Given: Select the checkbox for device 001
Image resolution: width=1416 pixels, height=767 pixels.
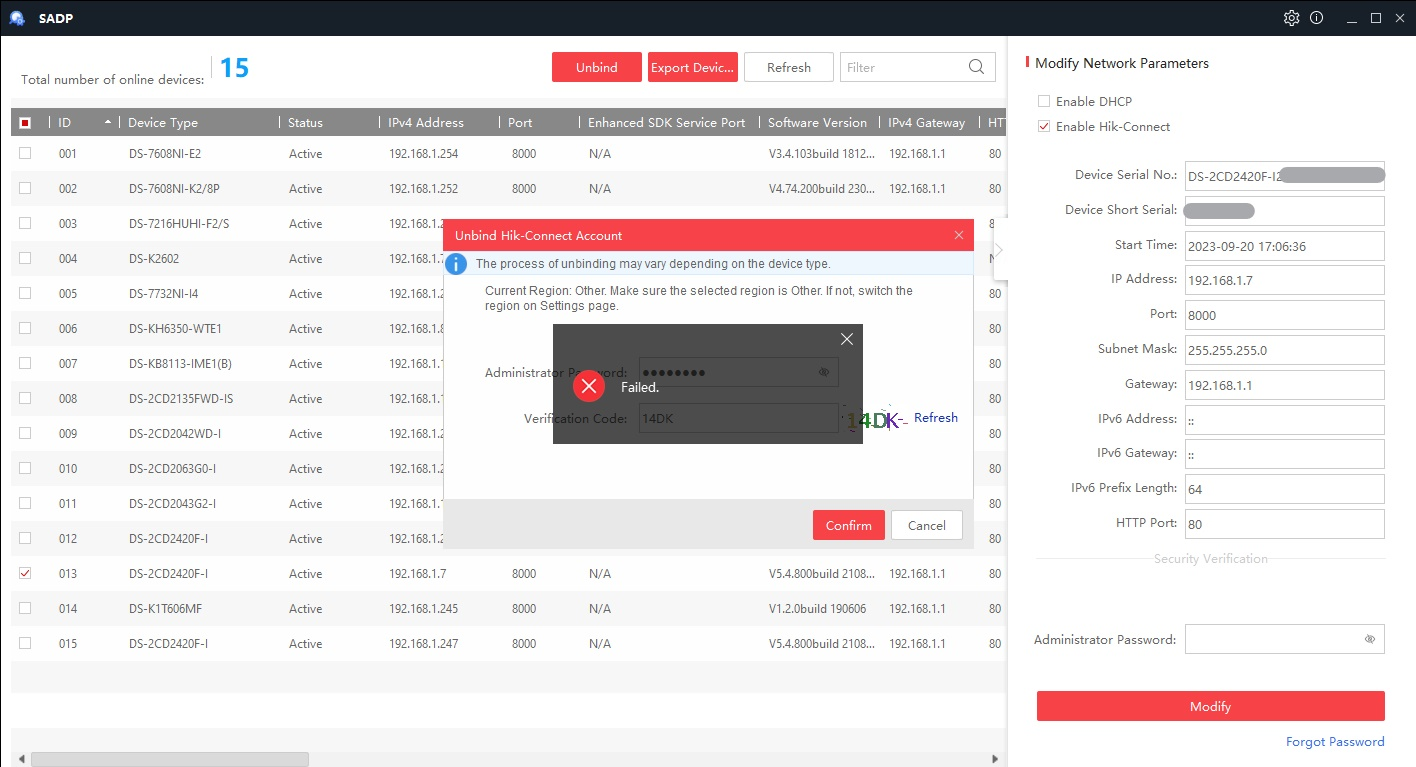Looking at the screenshot, I should 25,153.
